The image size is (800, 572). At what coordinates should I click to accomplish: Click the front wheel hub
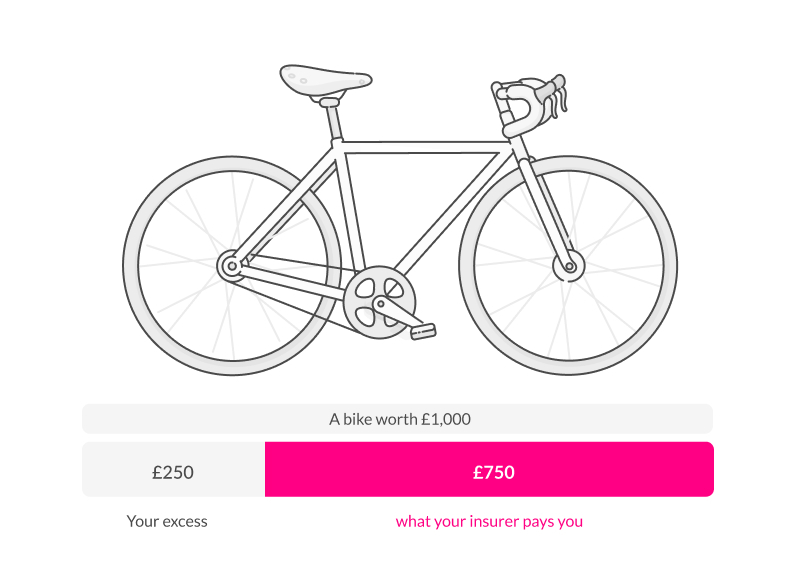click(570, 266)
